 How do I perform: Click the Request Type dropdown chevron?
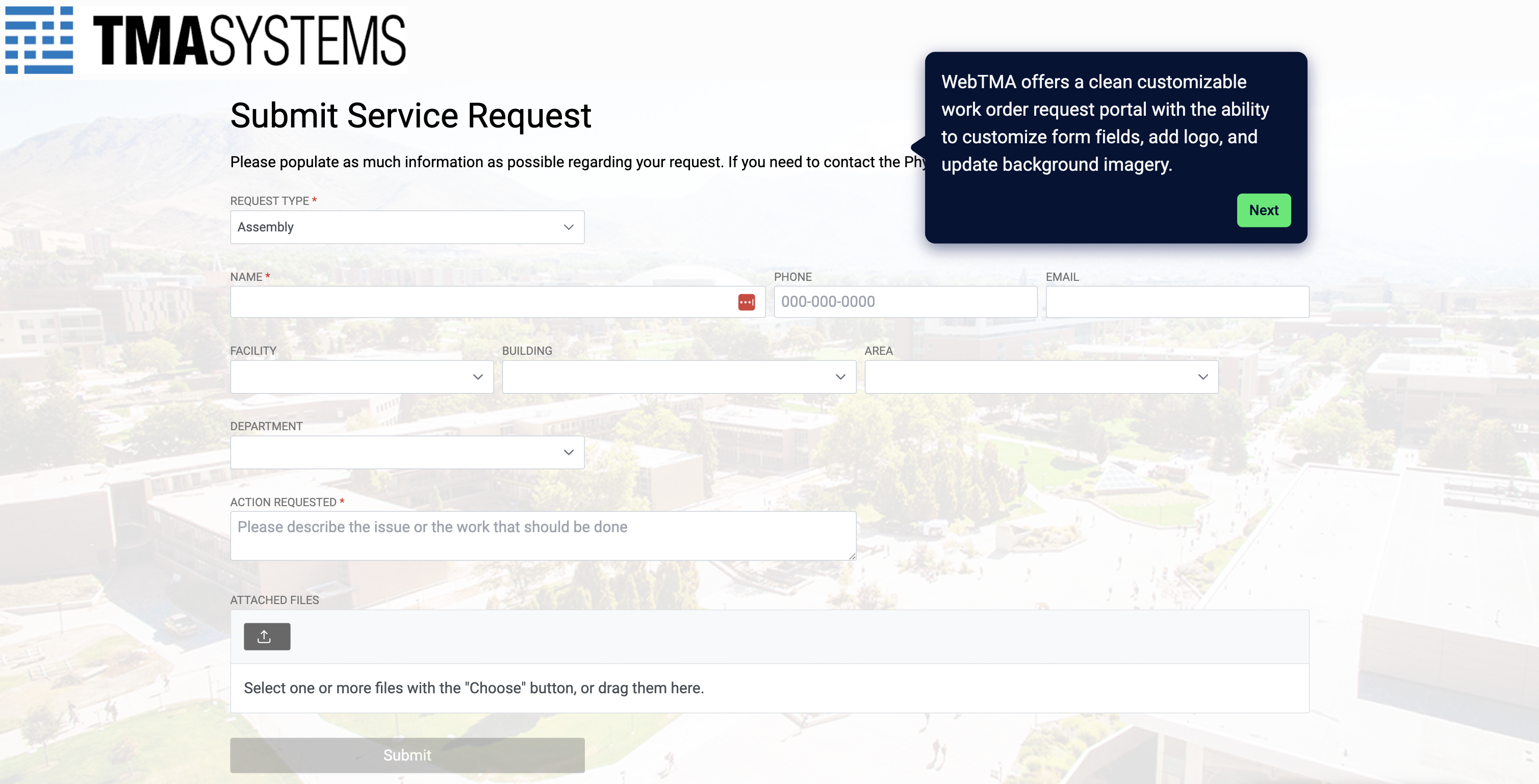pos(568,227)
